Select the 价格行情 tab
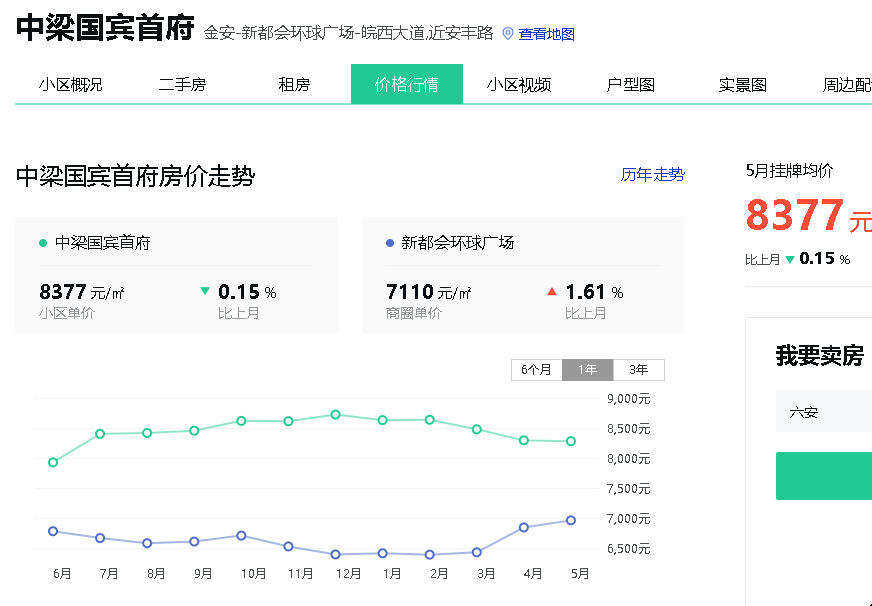This screenshot has width=872, height=606. pos(407,84)
